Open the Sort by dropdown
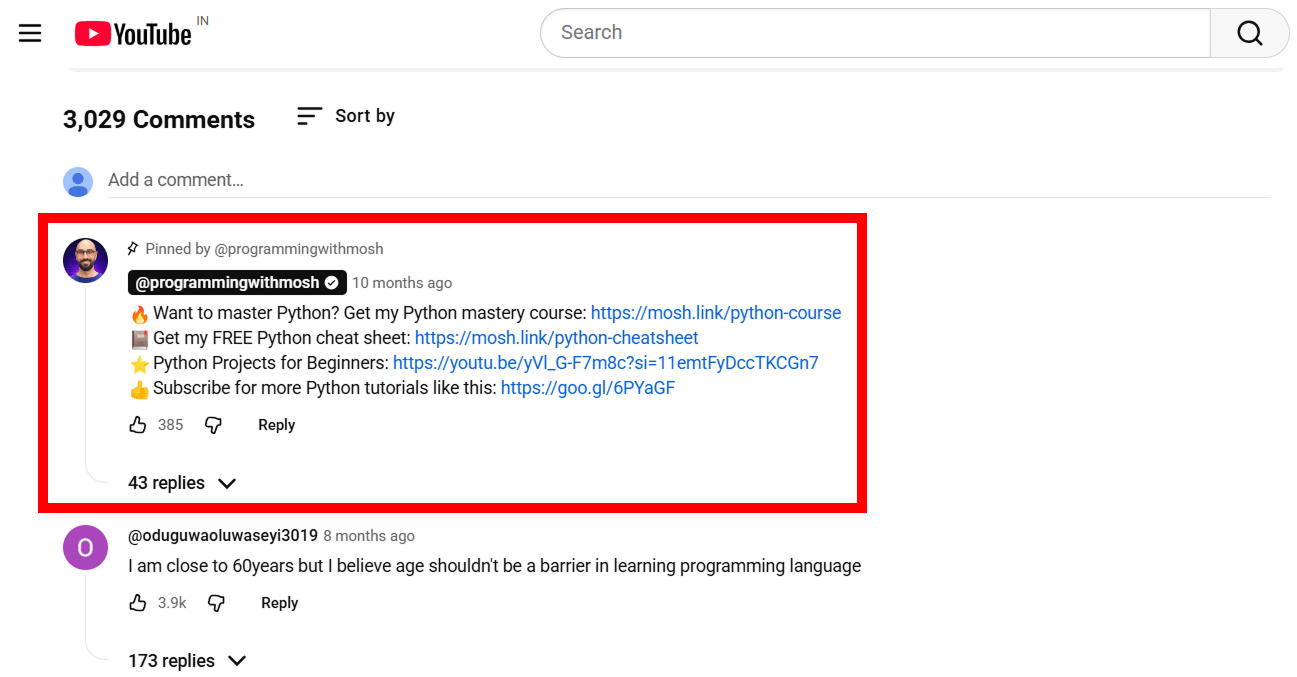1297x677 pixels. point(345,115)
